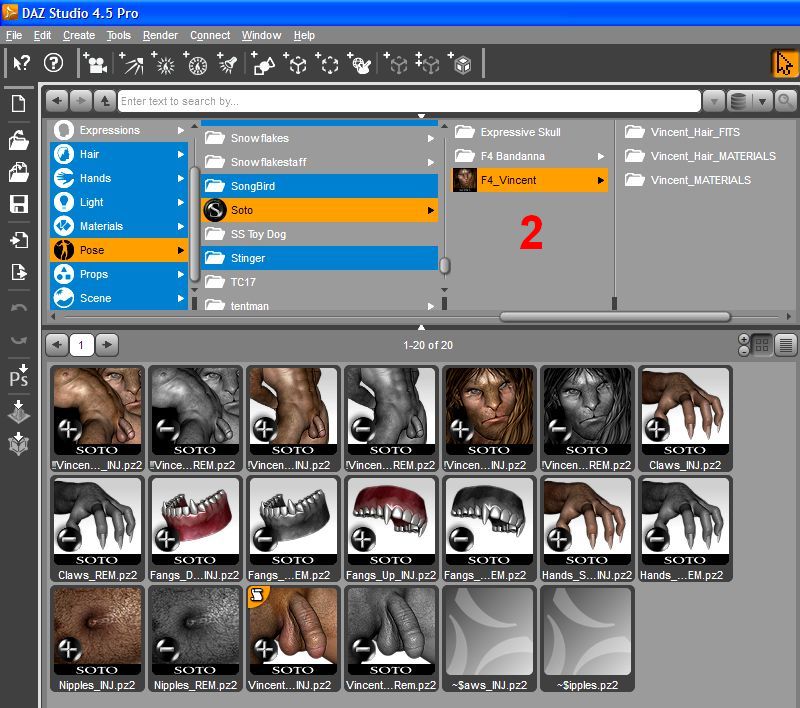
Task: Go to the previous results page
Action: coord(57,345)
